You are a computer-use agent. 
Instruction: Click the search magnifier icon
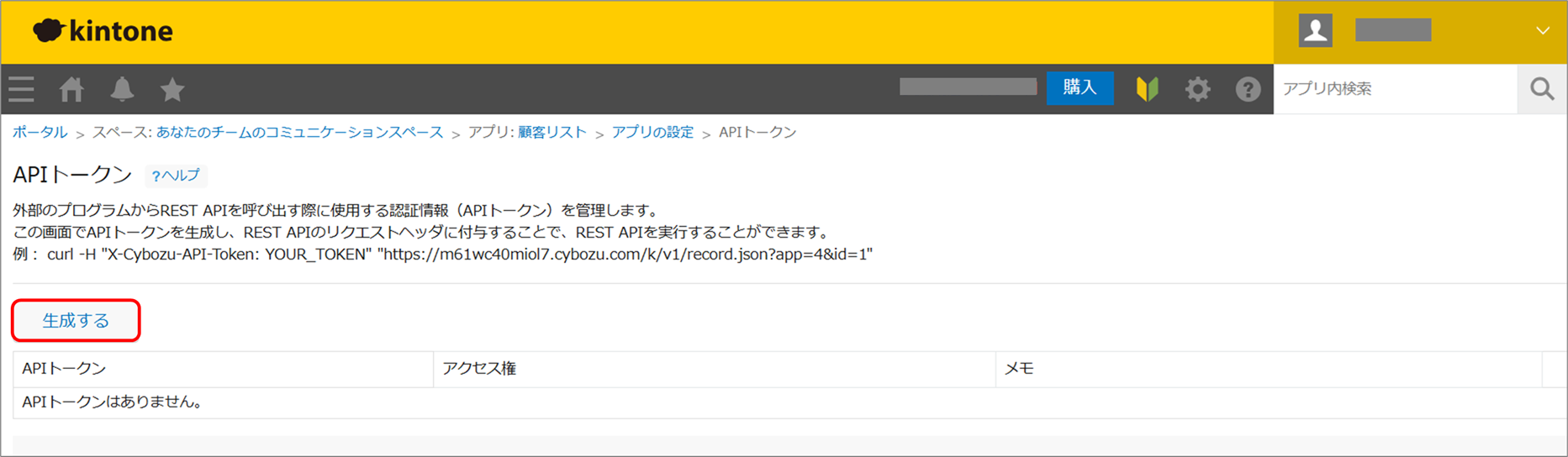click(1543, 89)
